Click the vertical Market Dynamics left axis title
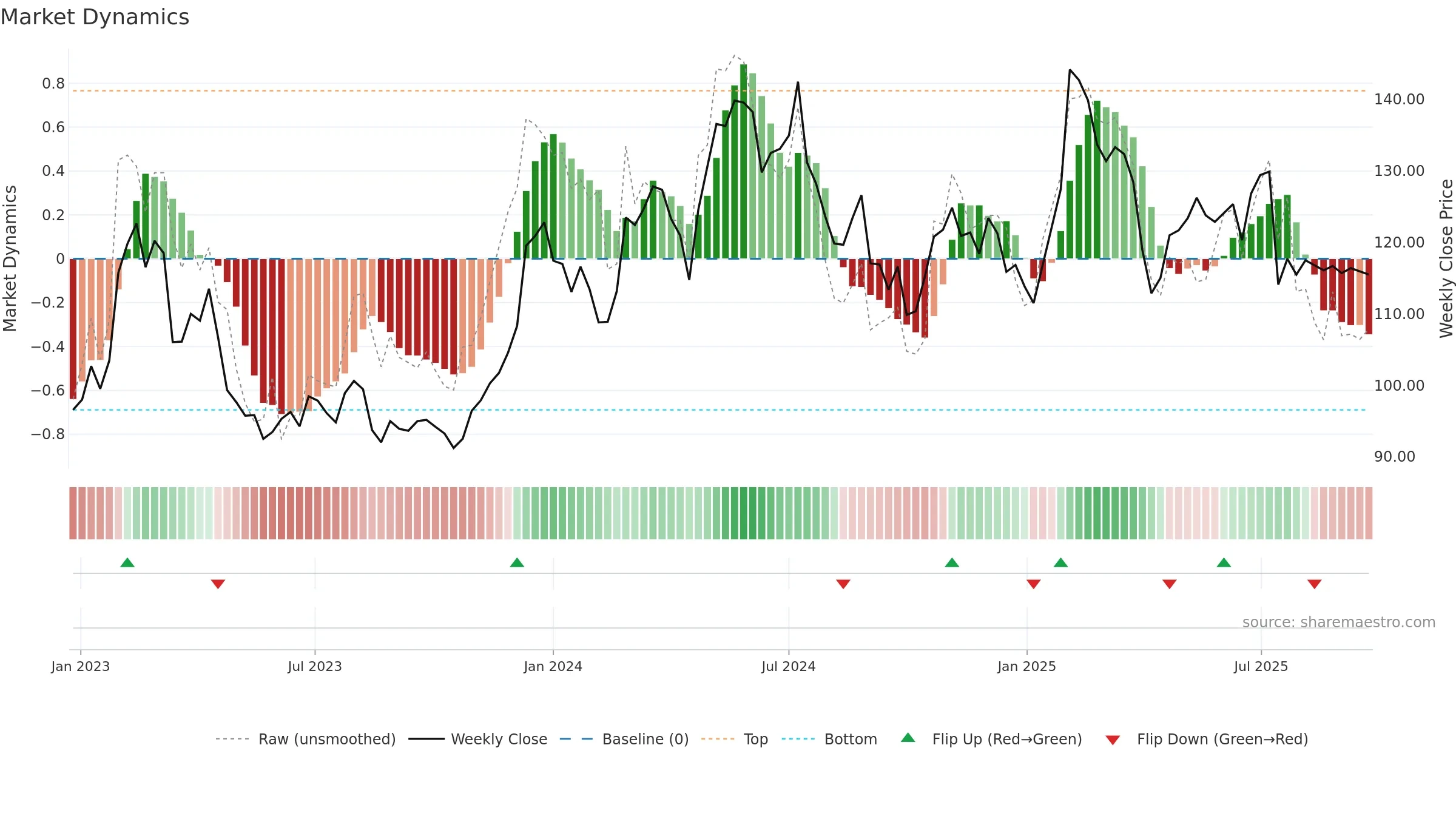Viewport: 1456px width, 819px height. click(10, 258)
